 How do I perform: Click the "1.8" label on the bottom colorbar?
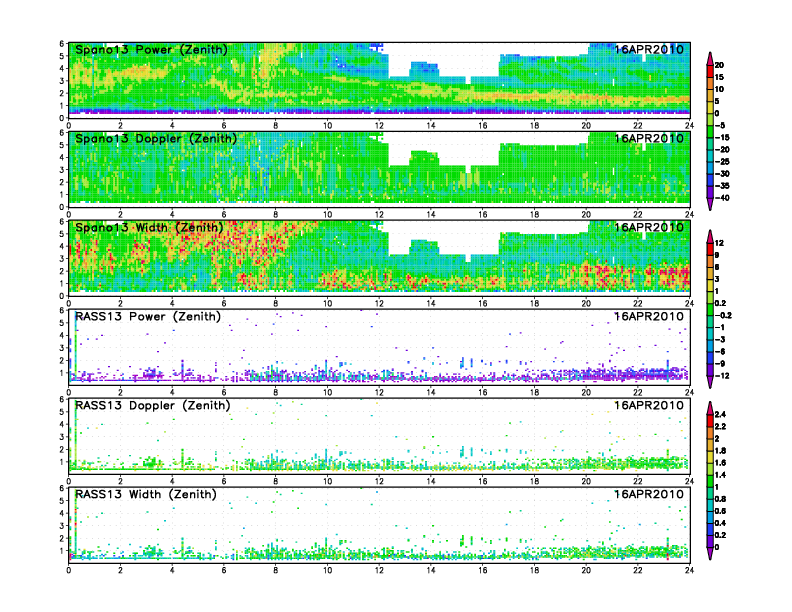(720, 450)
